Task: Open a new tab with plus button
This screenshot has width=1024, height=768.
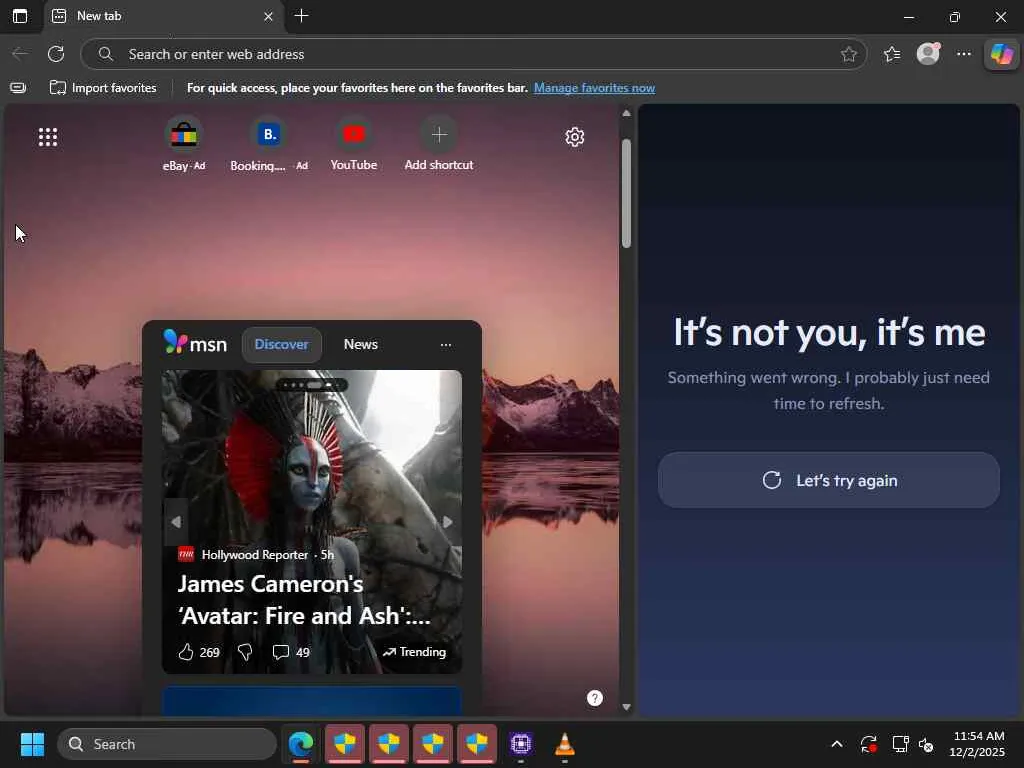Action: point(301,16)
